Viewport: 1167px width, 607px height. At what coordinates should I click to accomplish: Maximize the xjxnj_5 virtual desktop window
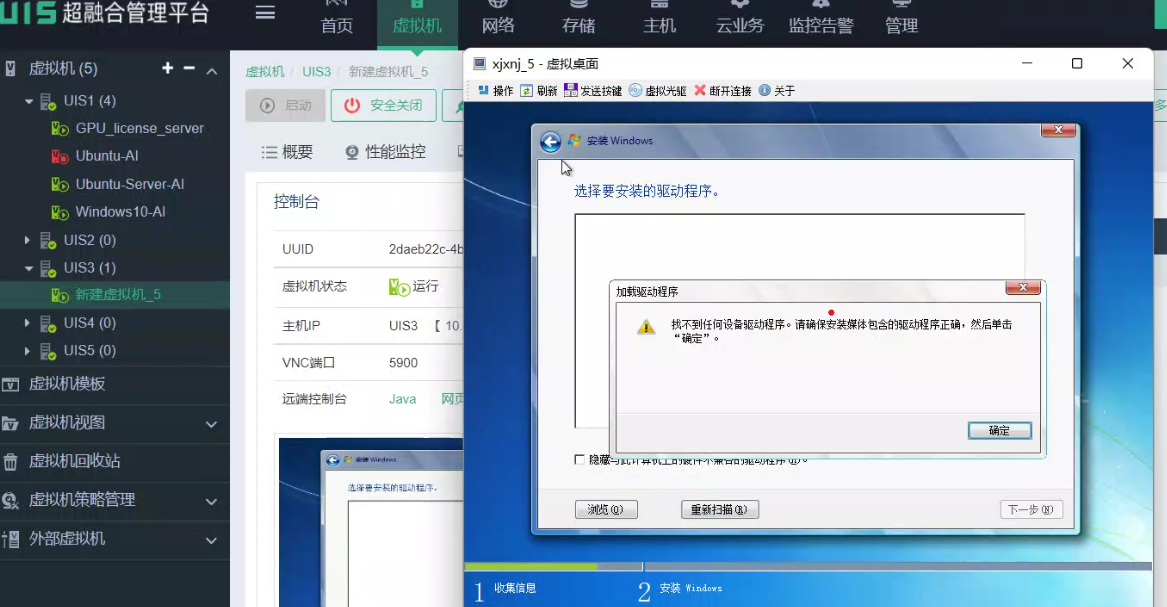pyautogui.click(x=1076, y=63)
